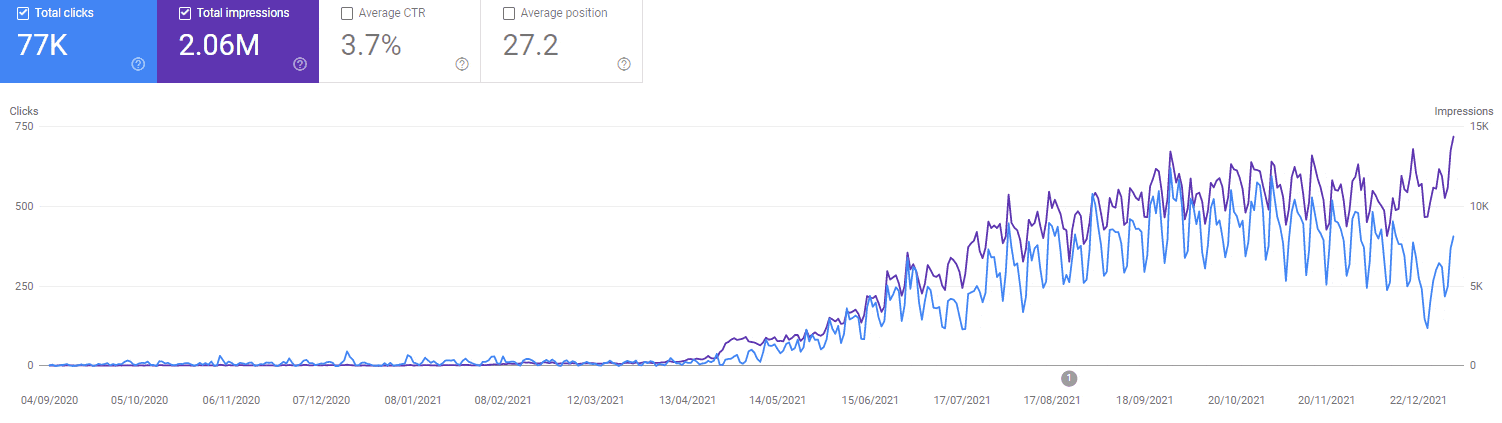Image resolution: width=1502 pixels, height=423 pixels.
Task: Open help tooltip for Average position
Action: 624,64
